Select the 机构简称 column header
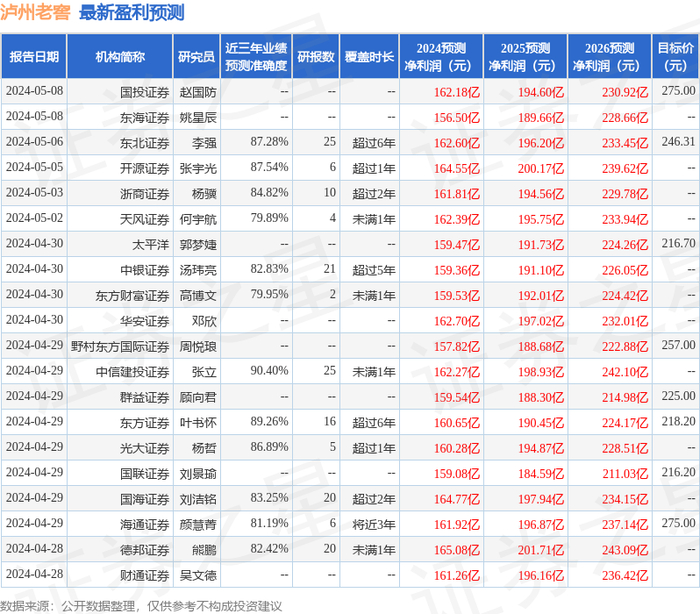This screenshot has width=700, height=614. (x=120, y=56)
